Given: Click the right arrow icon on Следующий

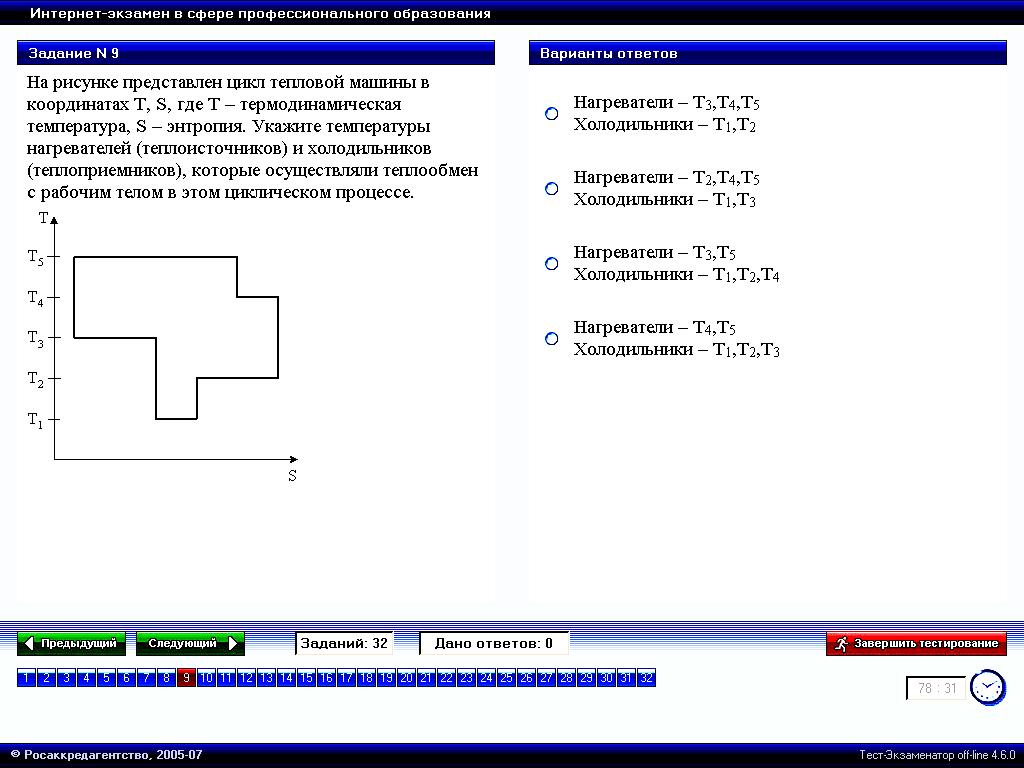Looking at the screenshot, I should (x=233, y=644).
